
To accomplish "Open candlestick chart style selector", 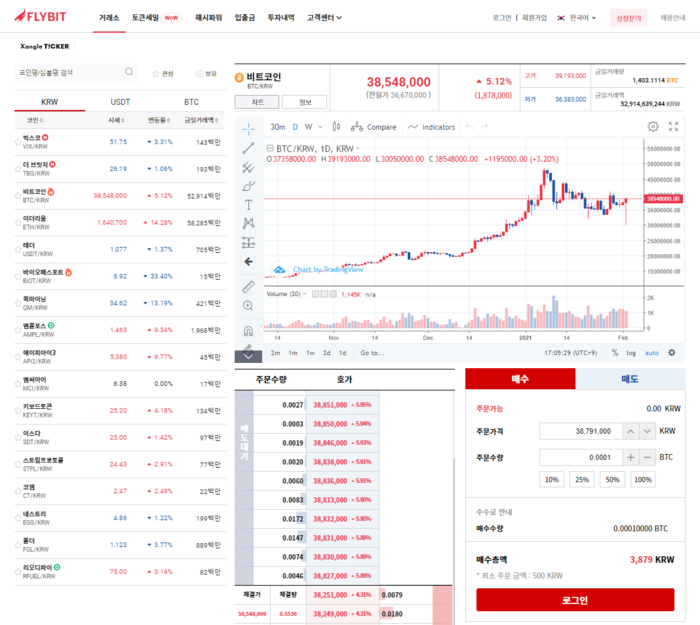I will click(336, 127).
